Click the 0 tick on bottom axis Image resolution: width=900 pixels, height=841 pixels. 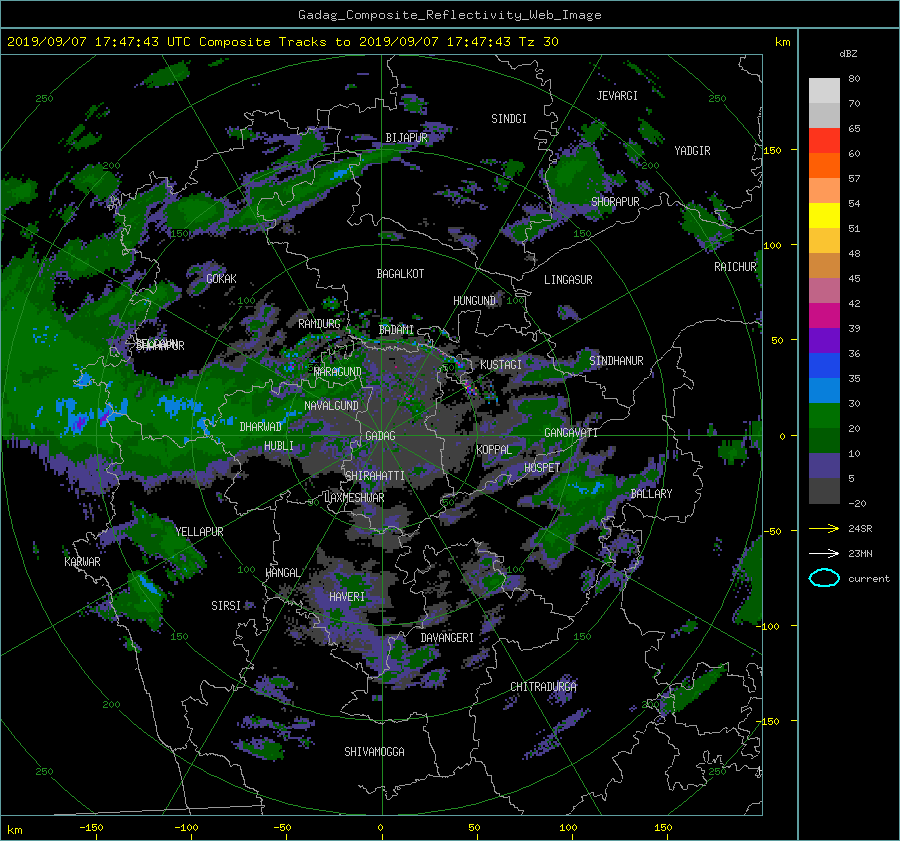click(380, 827)
